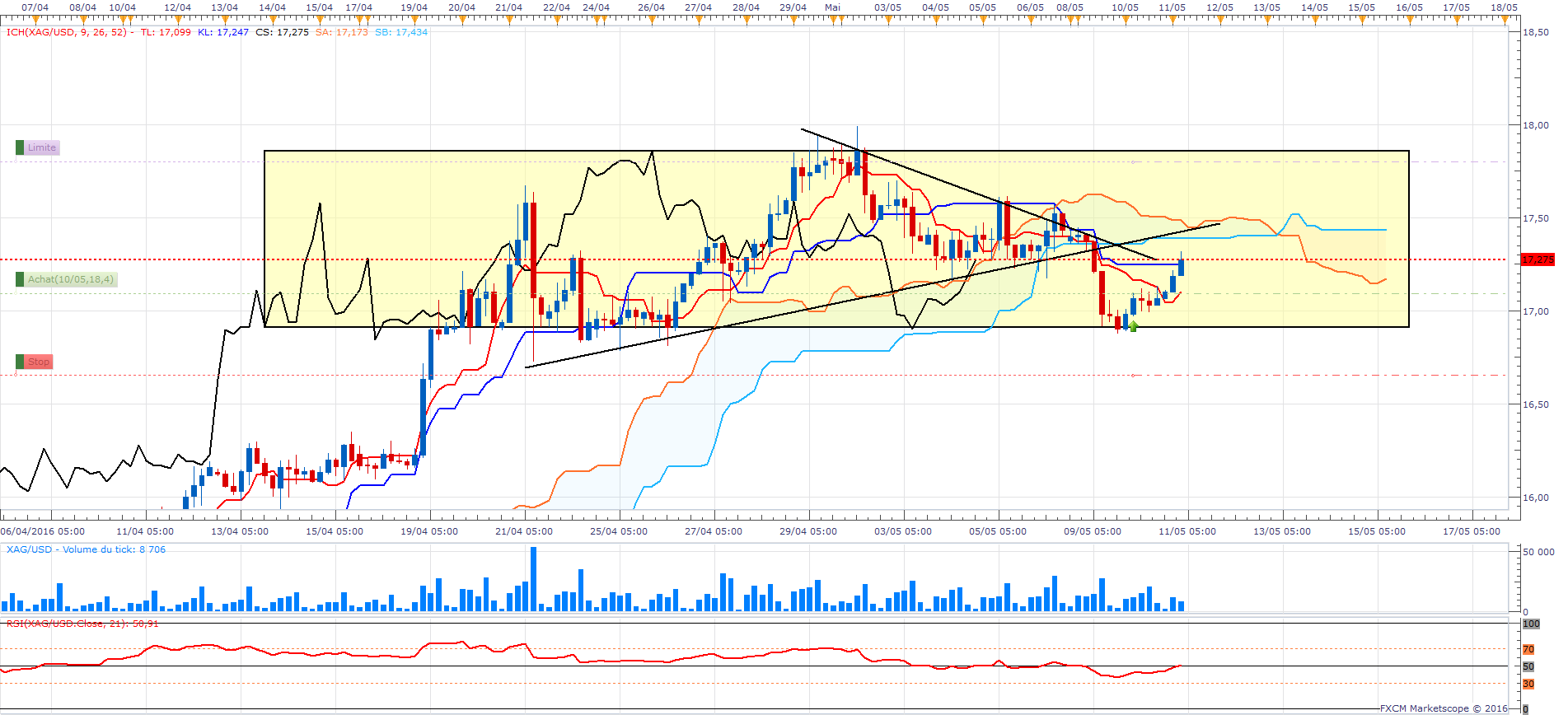The width and height of the screenshot is (1568, 715).
Task: Select the red Stop order label
Action: [39, 362]
